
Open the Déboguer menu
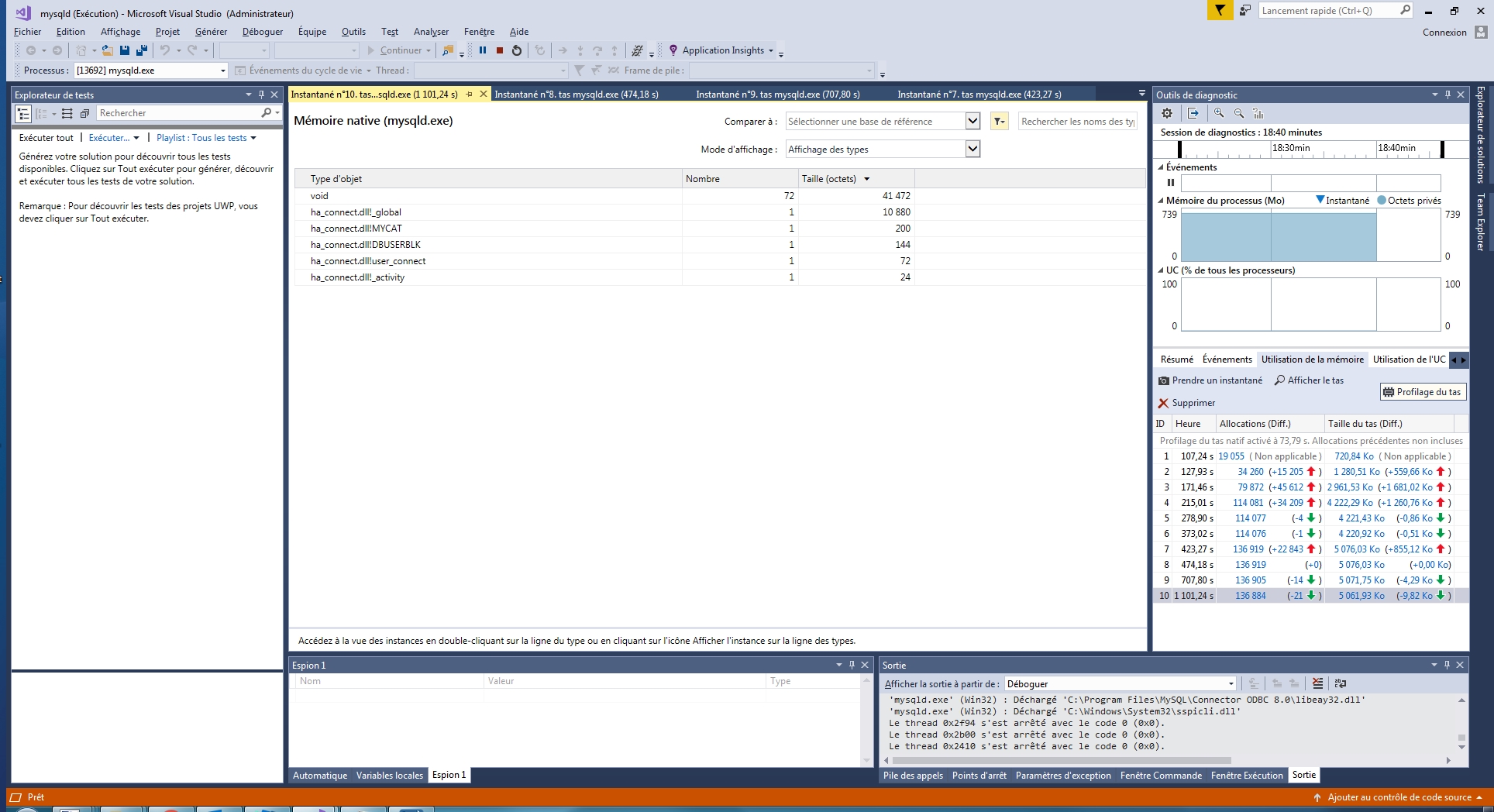(262, 32)
